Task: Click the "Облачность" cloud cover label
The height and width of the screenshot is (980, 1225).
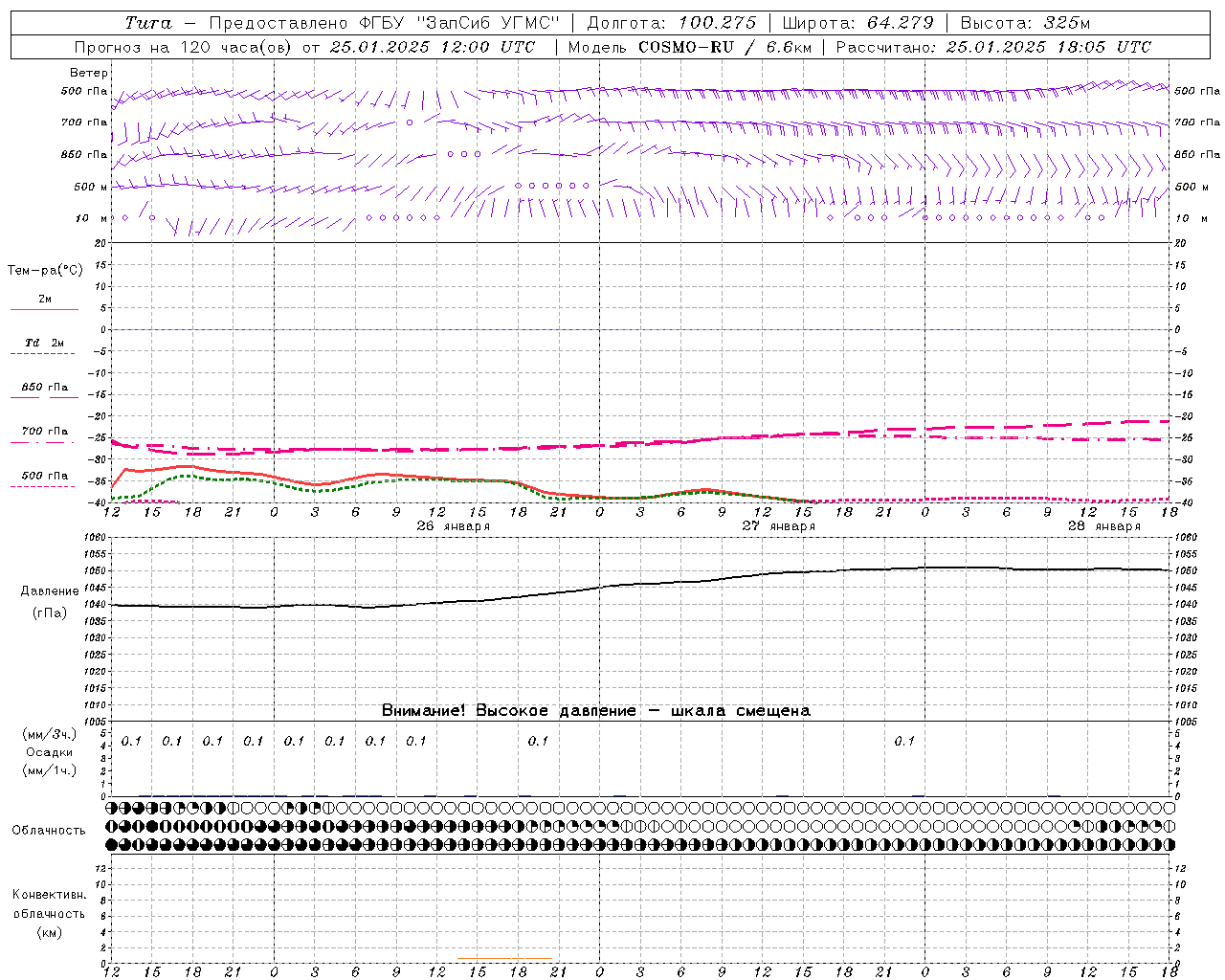Action: click(x=49, y=831)
